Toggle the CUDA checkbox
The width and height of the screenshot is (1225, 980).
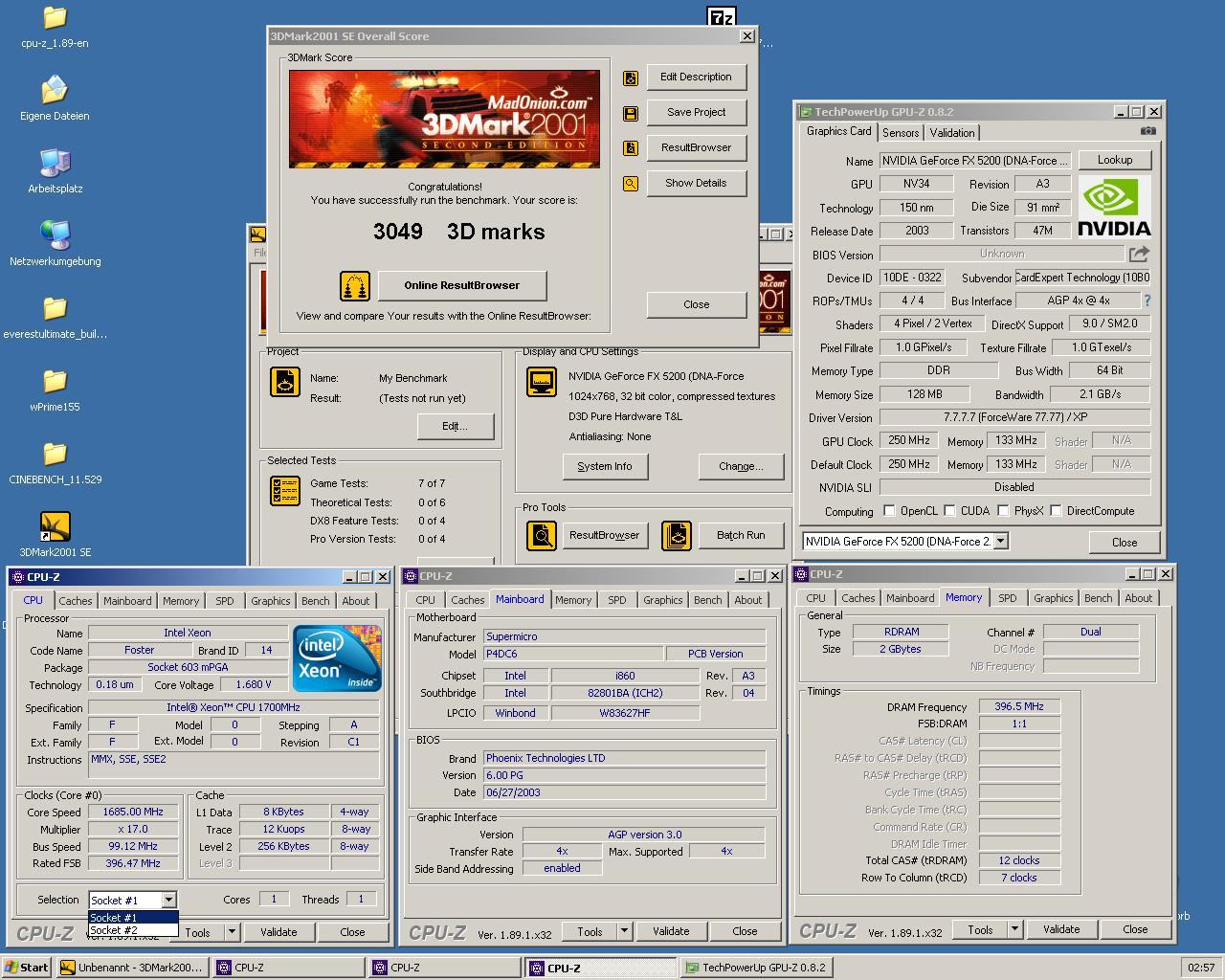click(x=949, y=511)
